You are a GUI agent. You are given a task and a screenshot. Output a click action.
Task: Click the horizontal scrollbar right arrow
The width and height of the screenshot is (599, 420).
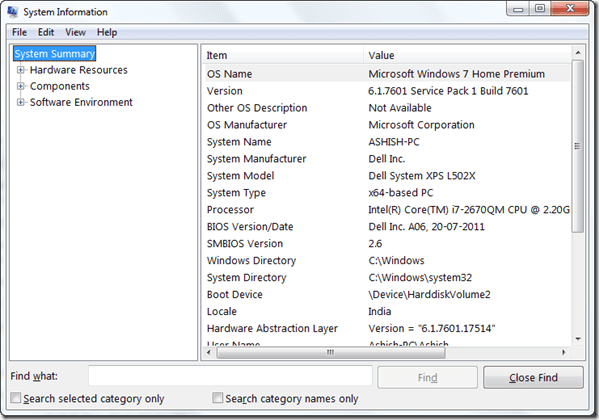coord(564,352)
